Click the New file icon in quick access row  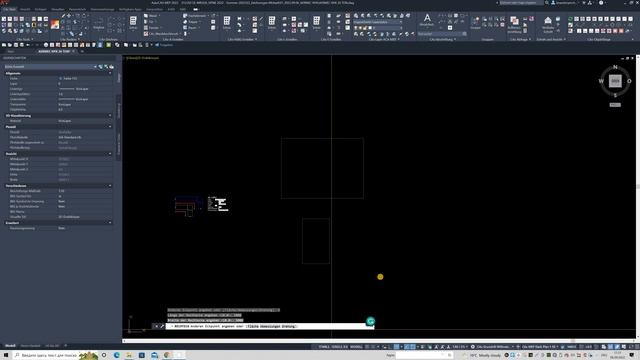pyautogui.click(x=4, y=45)
